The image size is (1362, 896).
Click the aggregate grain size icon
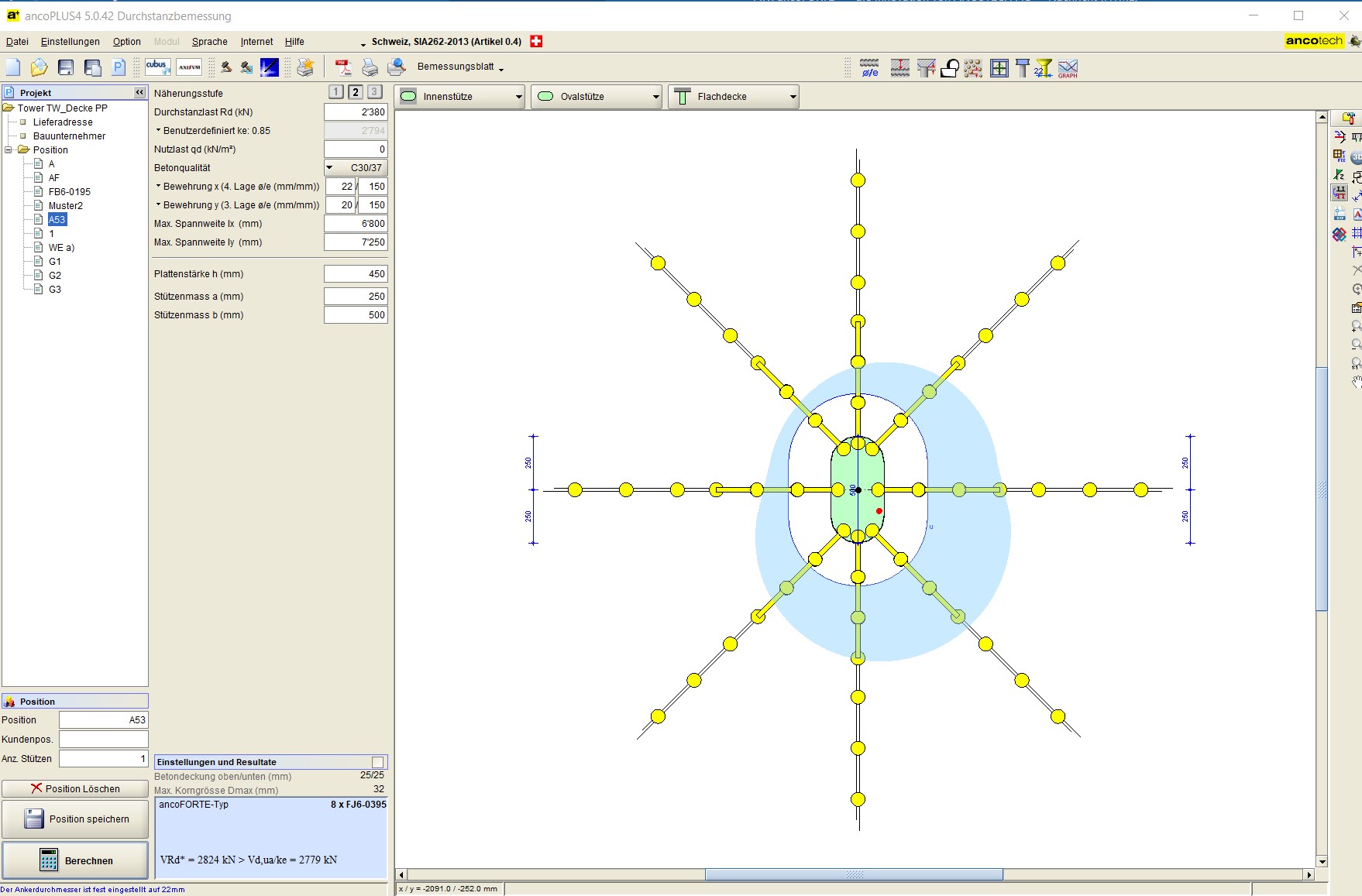973,68
